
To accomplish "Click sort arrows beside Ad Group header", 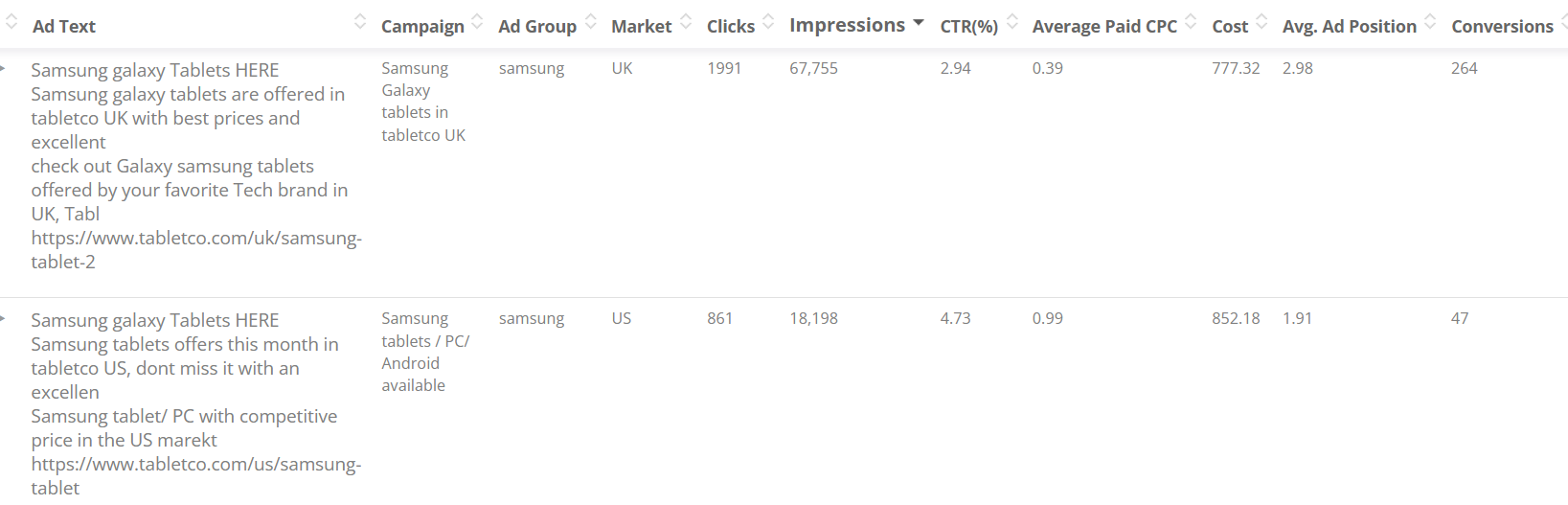I will (x=591, y=21).
